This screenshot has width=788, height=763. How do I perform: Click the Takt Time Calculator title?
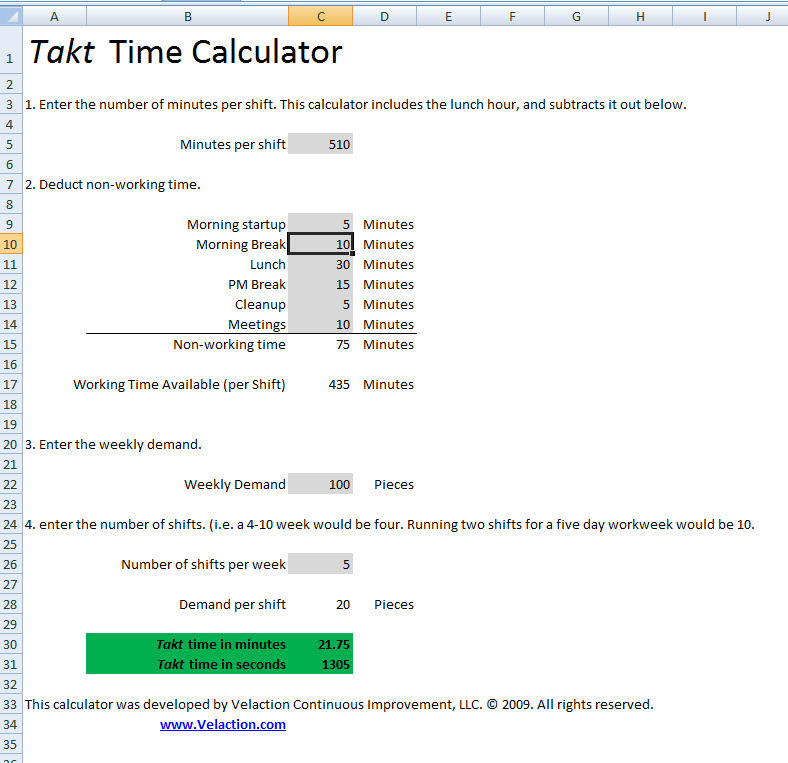[x=186, y=52]
